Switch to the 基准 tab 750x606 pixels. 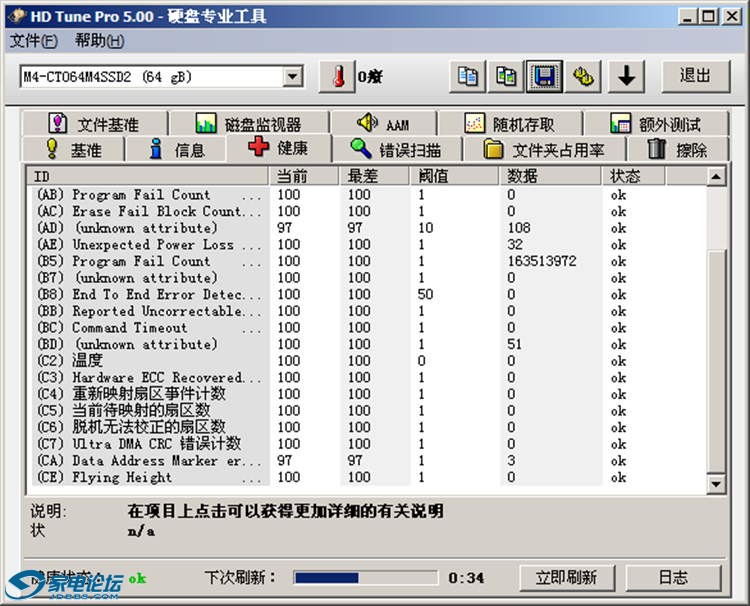tap(73, 149)
